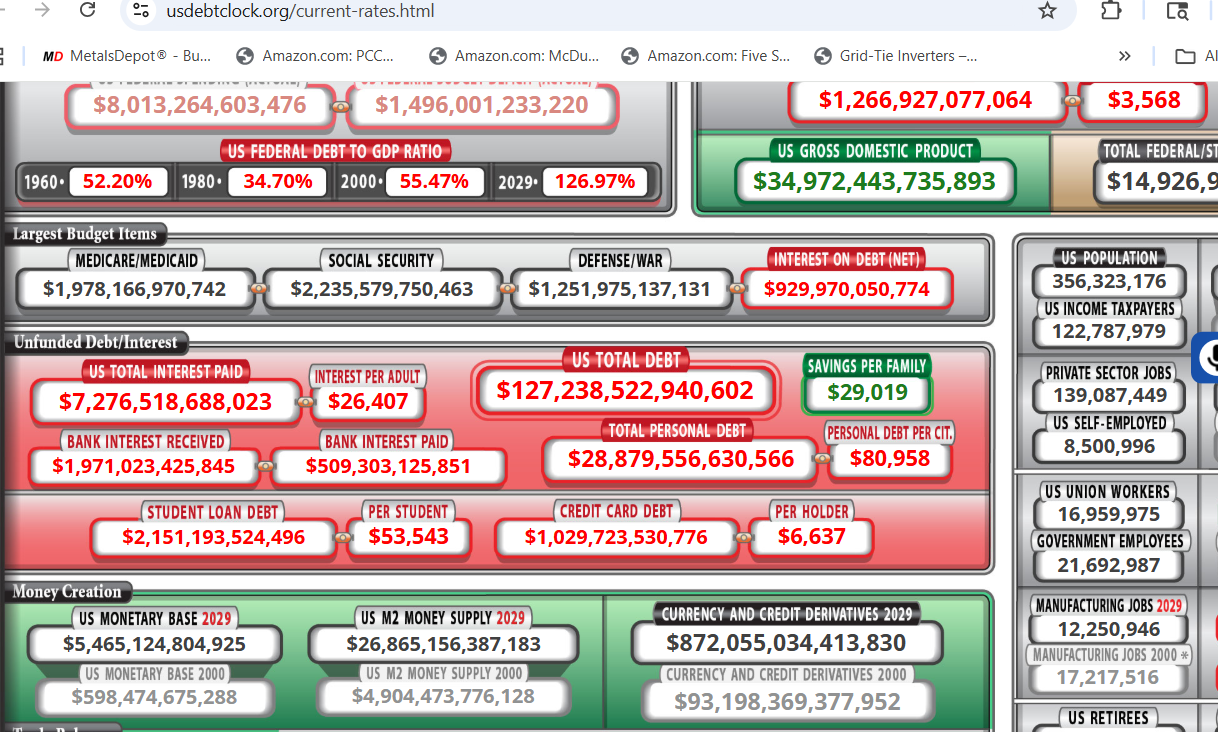Click the Savings Per Family value box

867,392
